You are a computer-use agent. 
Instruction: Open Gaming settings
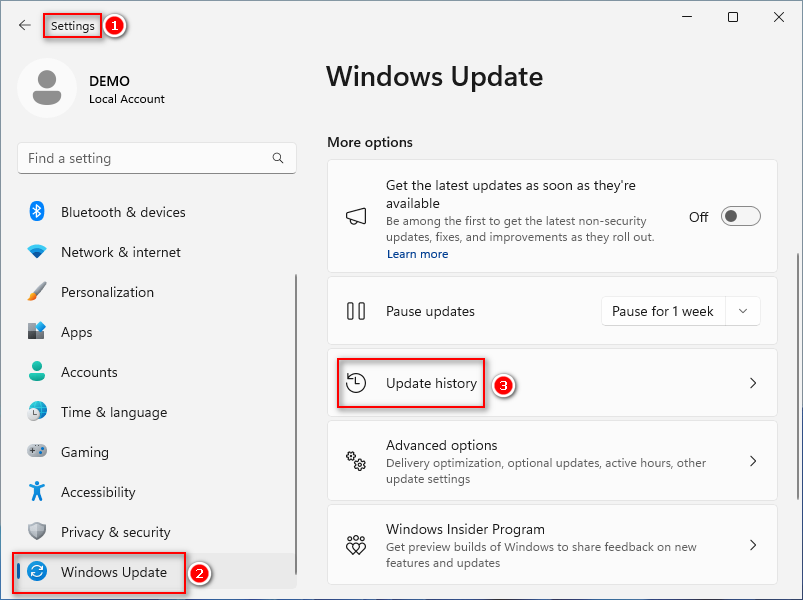coord(156,452)
